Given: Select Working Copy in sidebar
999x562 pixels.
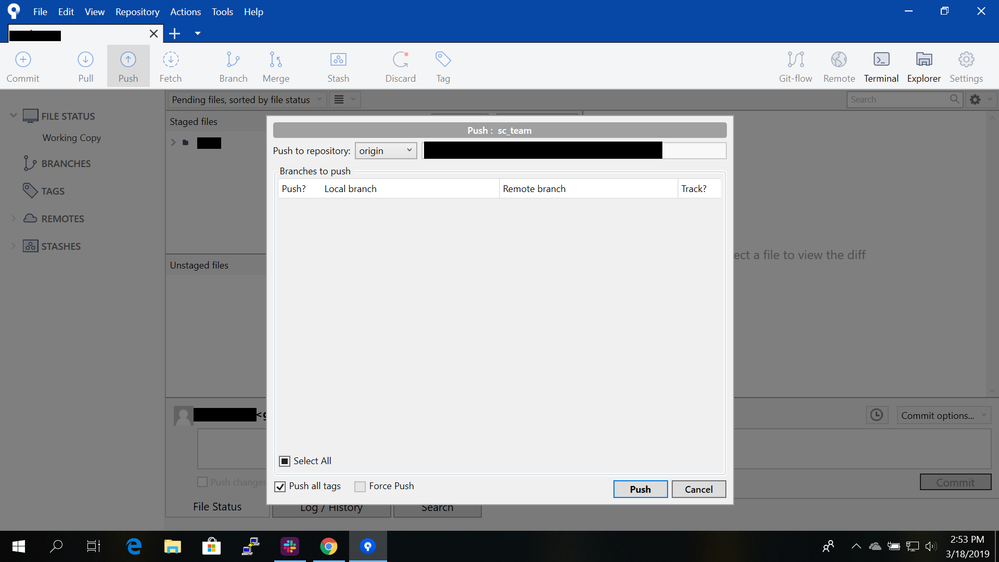Looking at the screenshot, I should point(71,138).
